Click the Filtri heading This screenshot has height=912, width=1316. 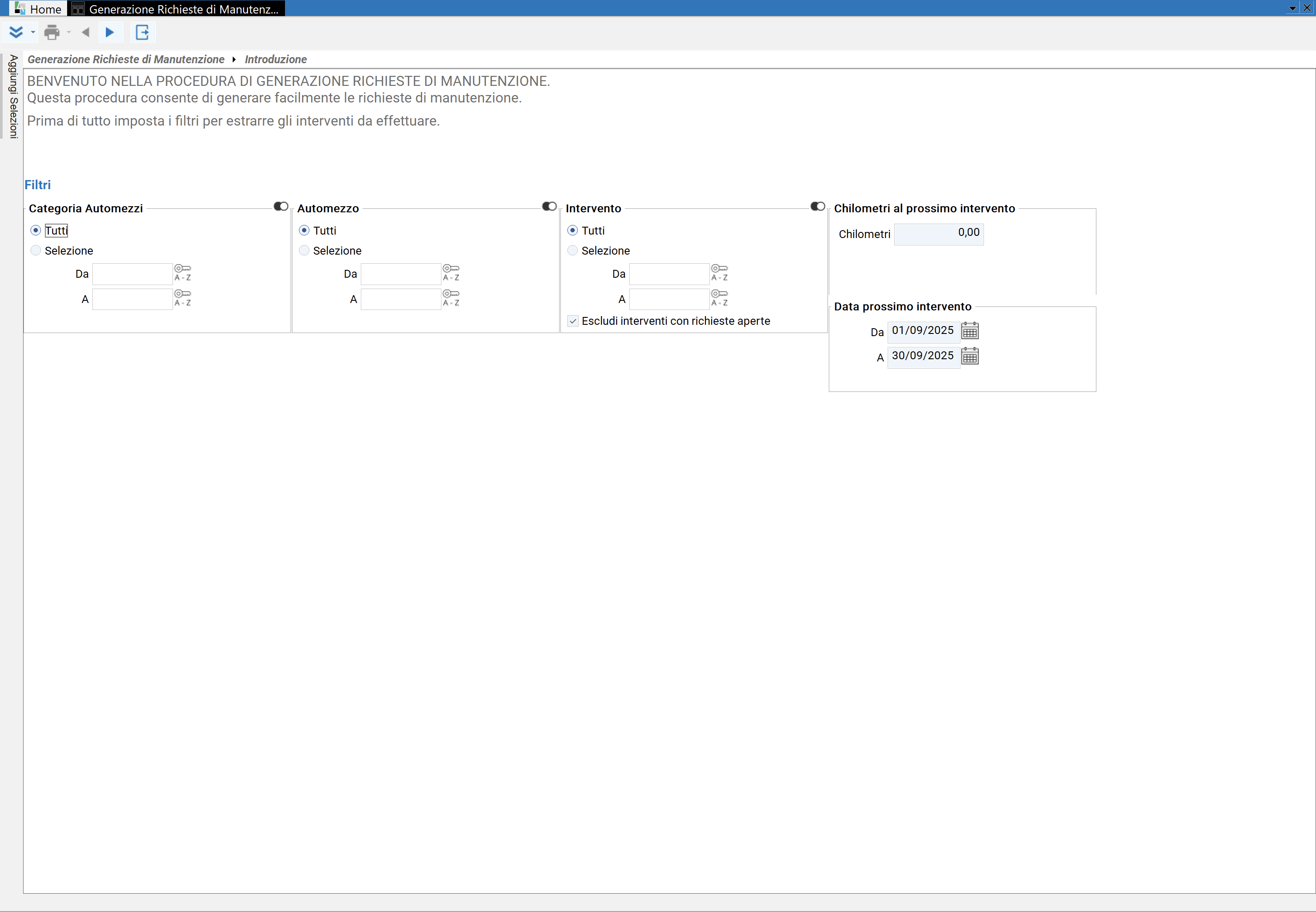click(x=38, y=184)
